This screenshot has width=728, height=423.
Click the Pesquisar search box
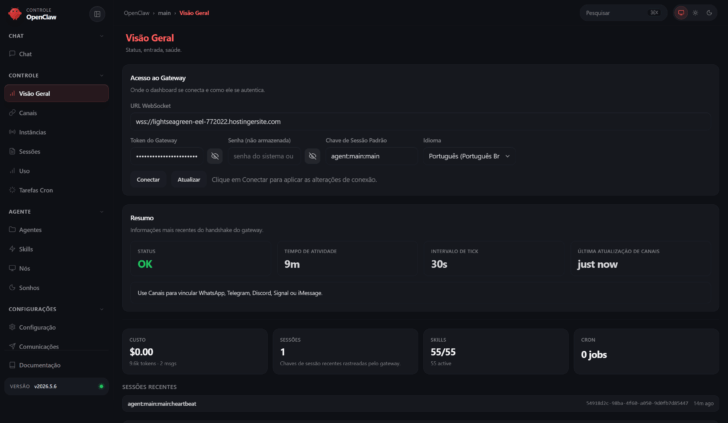tap(623, 13)
